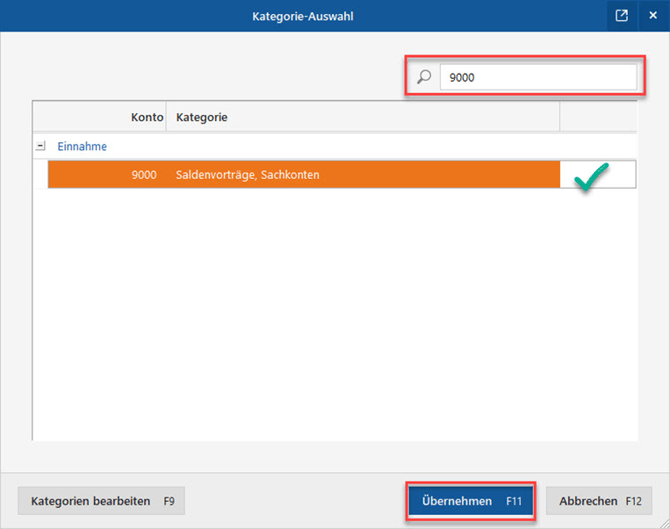670x529 pixels.
Task: Close the Kategorie-Auswahl dialog
Action: pos(653,16)
